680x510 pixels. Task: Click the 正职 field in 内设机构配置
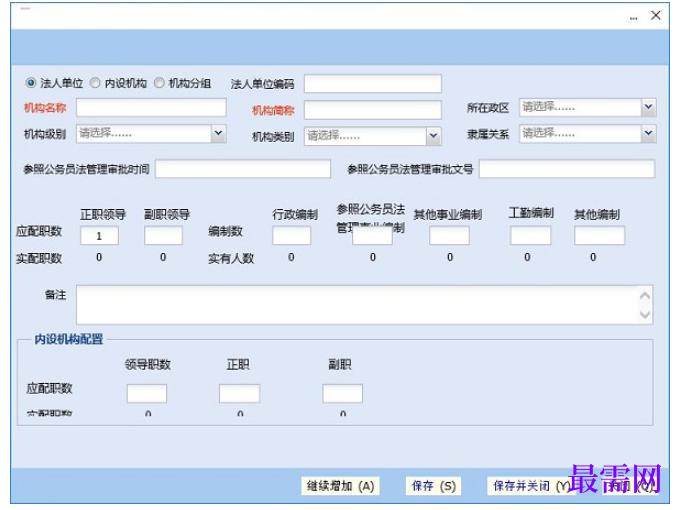239,393
